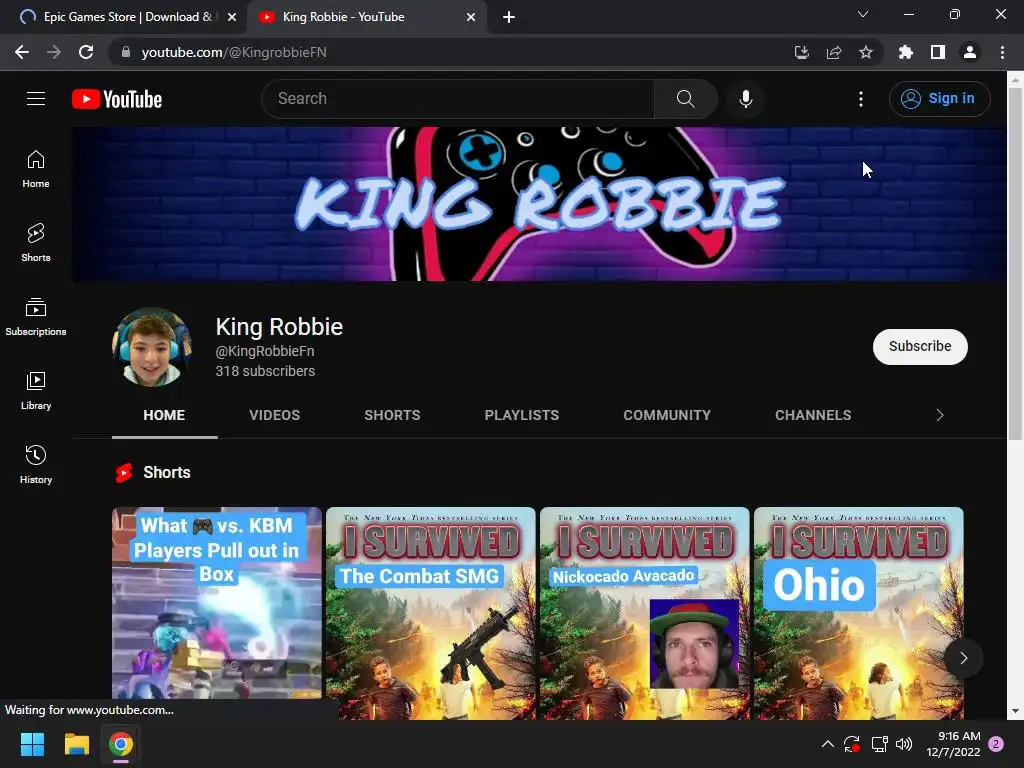Open the COMMUNITY channel tab
Screen dimensions: 1024x768
tap(666, 415)
